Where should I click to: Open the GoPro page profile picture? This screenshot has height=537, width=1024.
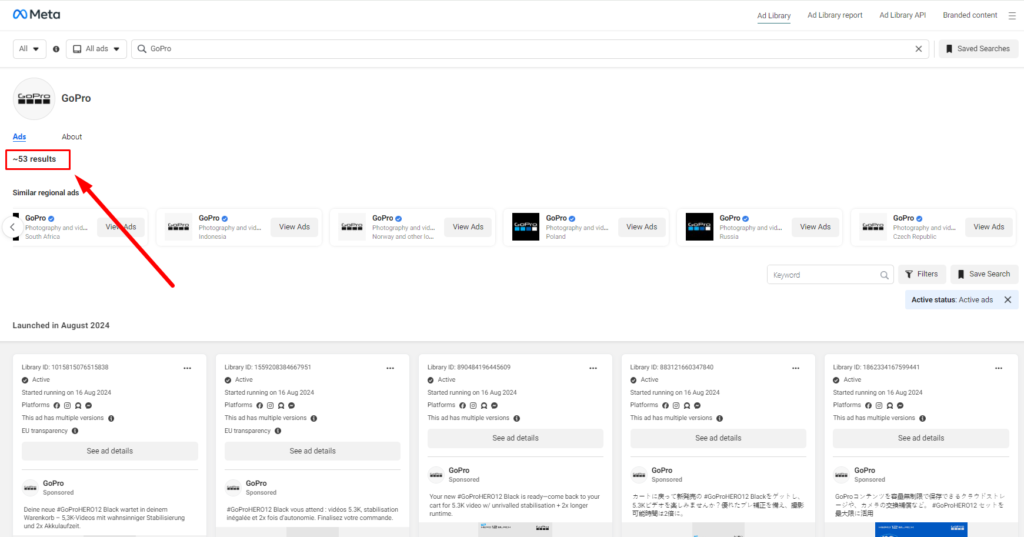34,99
